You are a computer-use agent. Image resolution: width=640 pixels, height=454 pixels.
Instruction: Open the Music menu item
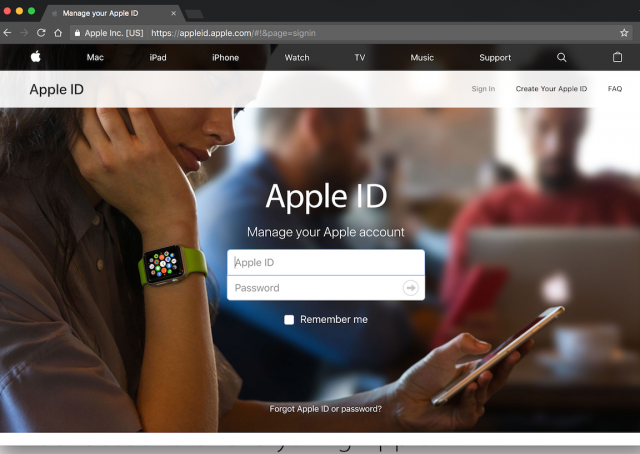pos(422,58)
